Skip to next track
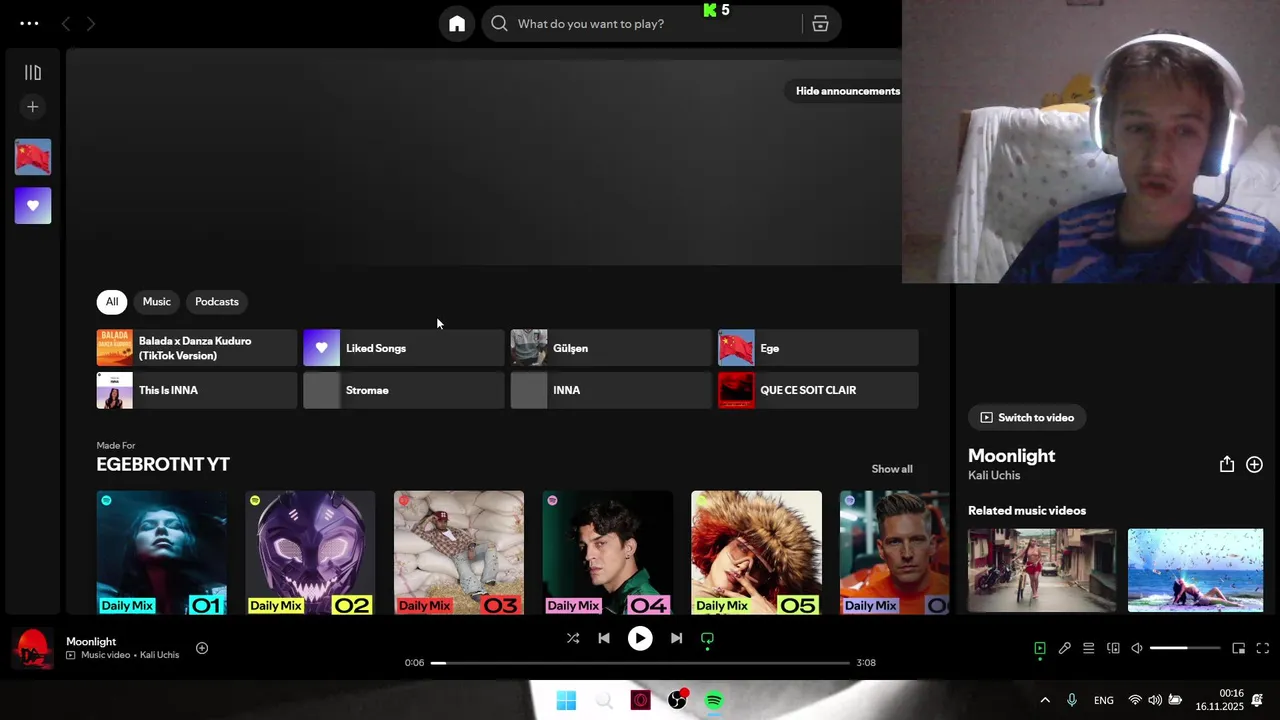Screen dimensions: 1280x720 tap(676, 638)
